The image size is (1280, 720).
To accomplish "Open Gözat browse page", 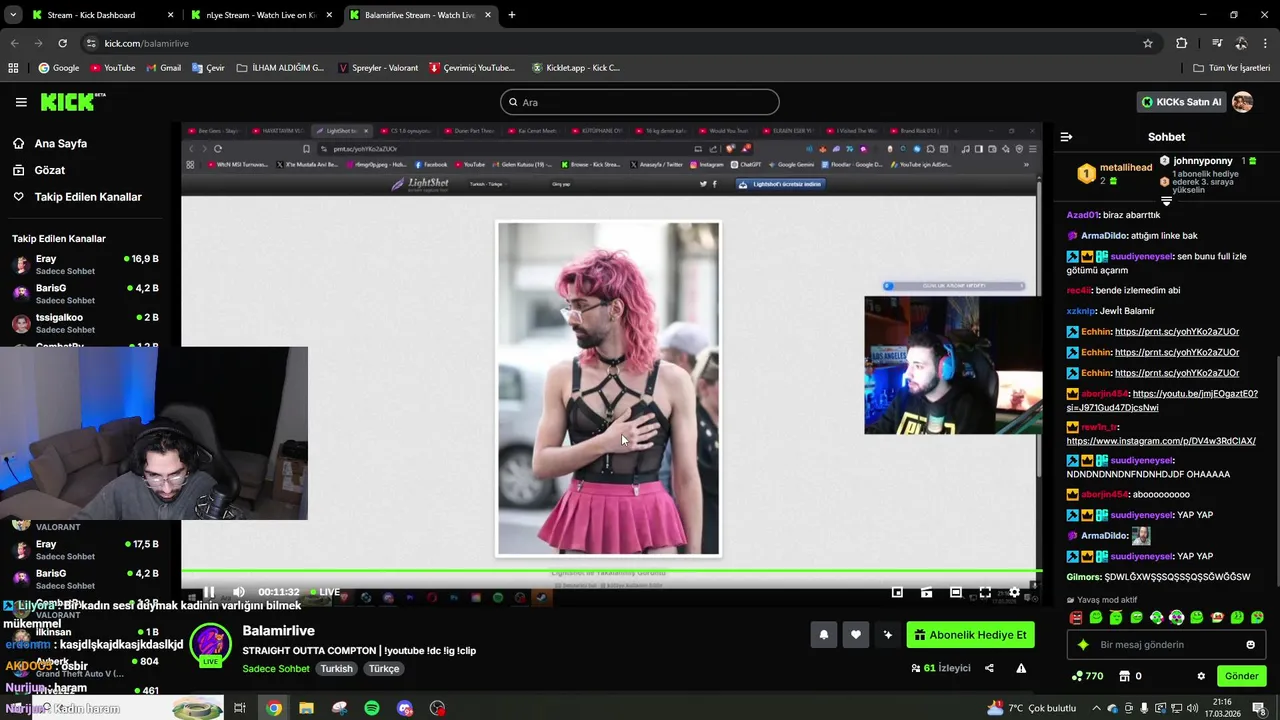I will [49, 170].
